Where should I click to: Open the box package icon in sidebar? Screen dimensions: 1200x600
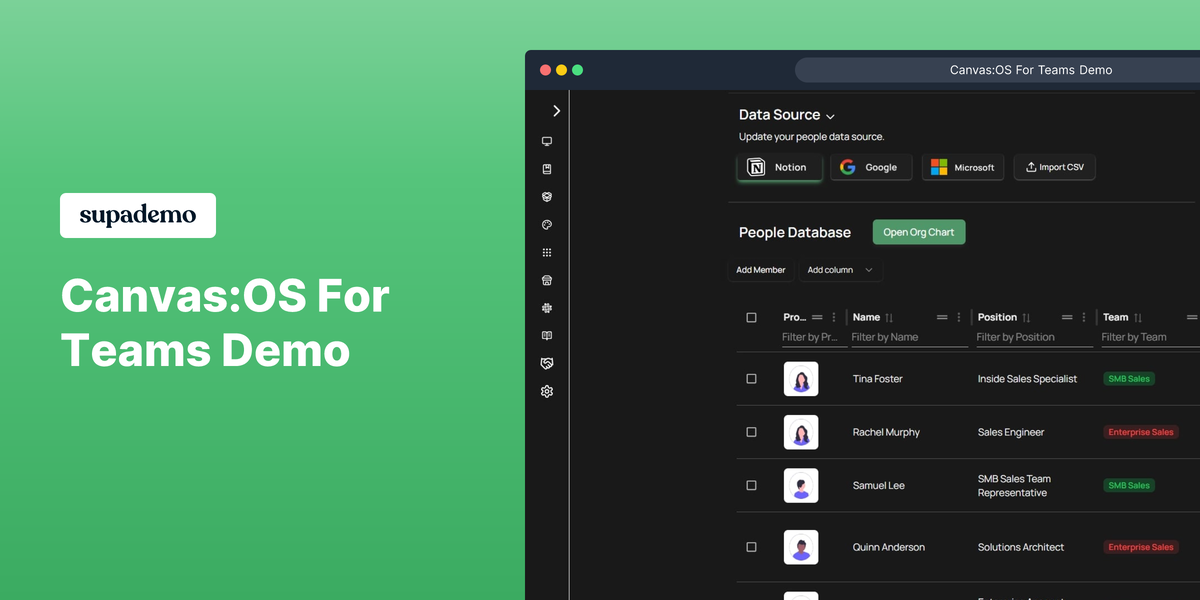point(547,197)
